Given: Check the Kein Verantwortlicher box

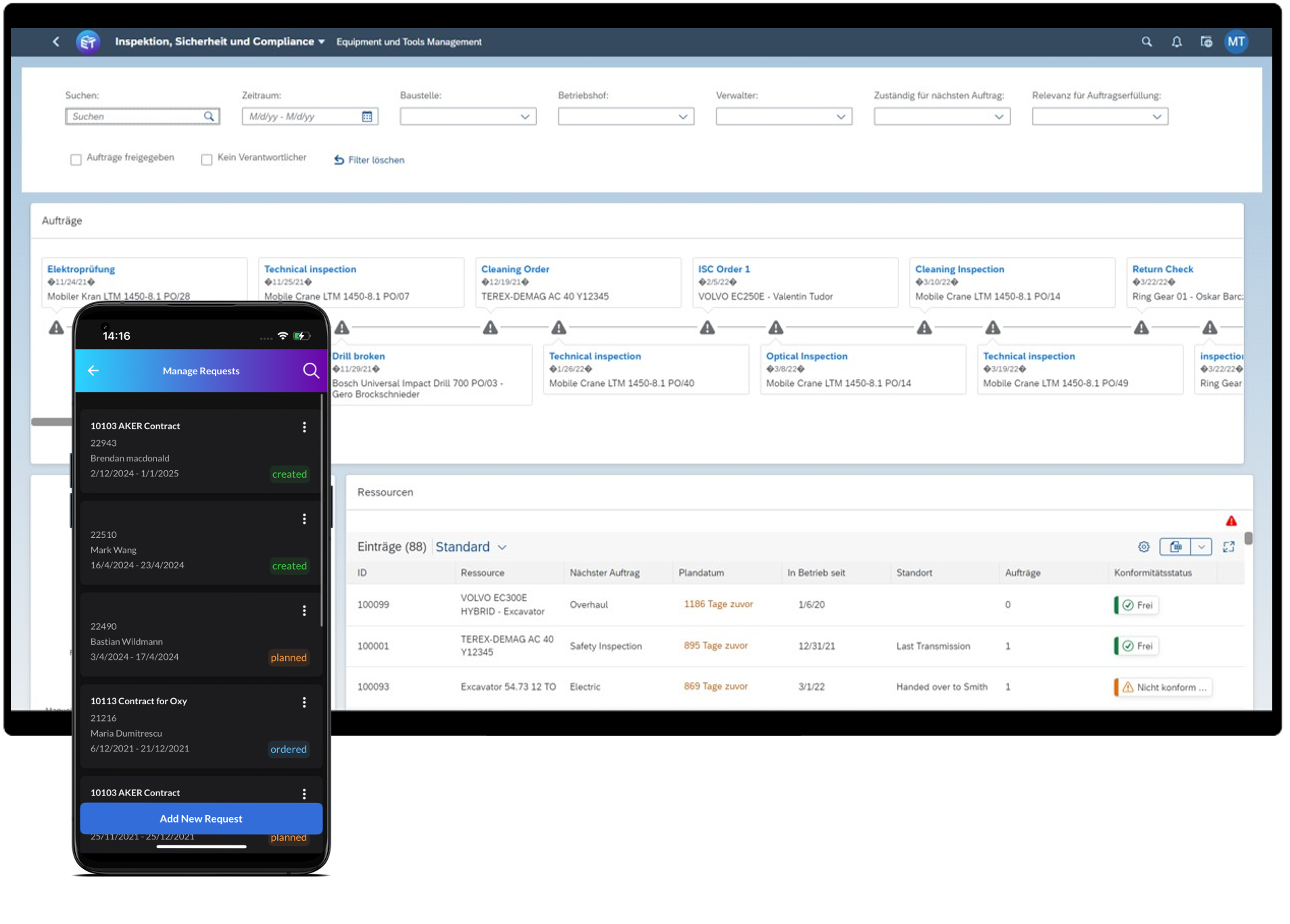Looking at the screenshot, I should click(206, 160).
